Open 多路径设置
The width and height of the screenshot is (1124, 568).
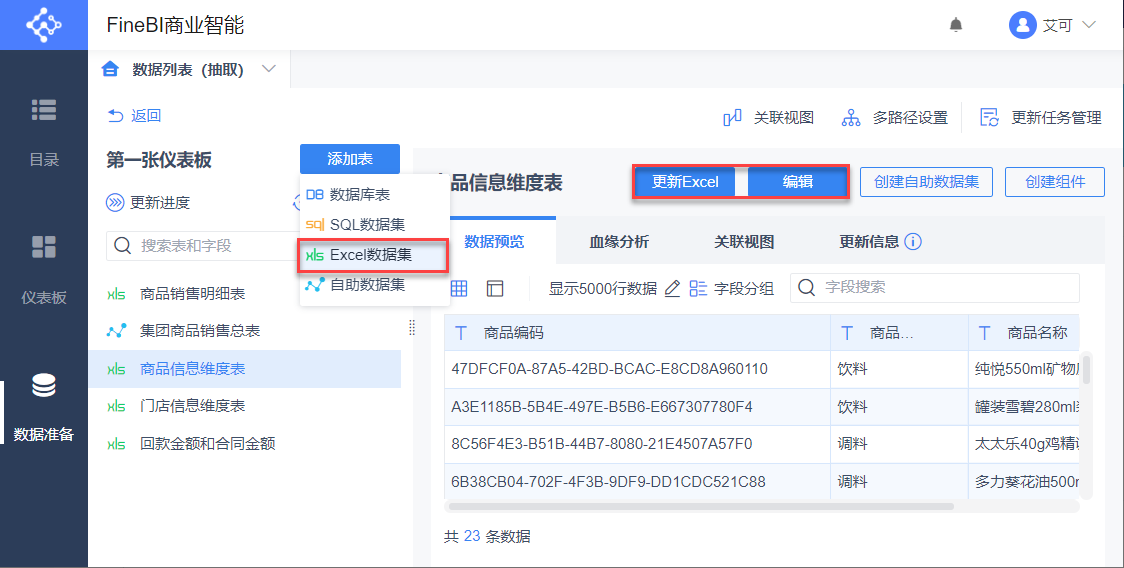pyautogui.click(x=895, y=117)
